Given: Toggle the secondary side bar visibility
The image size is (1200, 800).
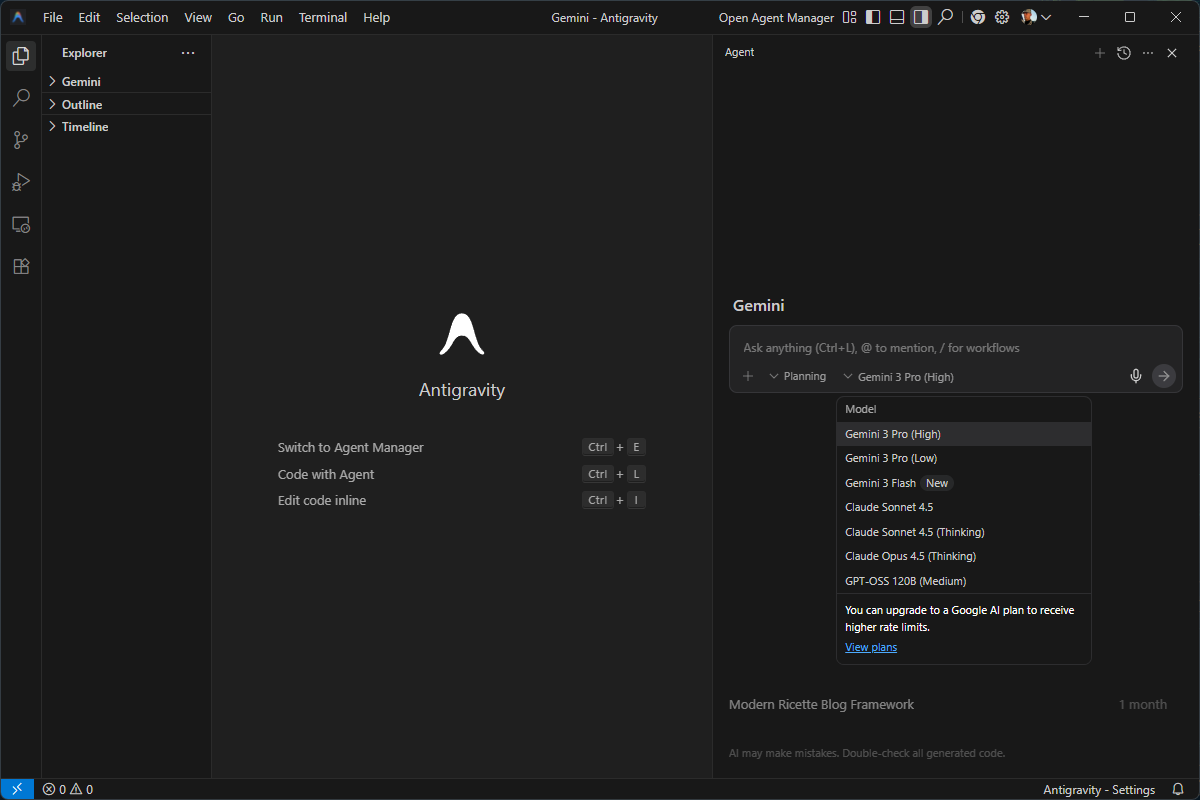Looking at the screenshot, I should [921, 17].
